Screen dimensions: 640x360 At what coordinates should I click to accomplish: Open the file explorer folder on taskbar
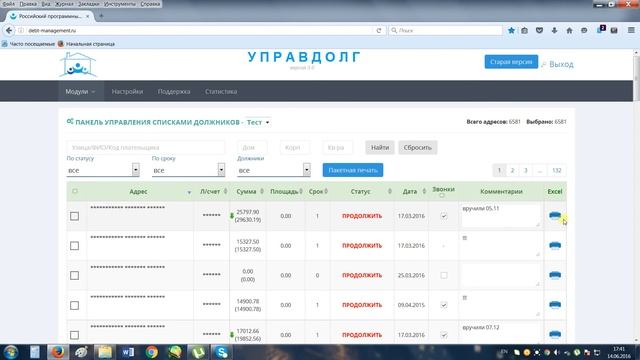pyautogui.click(x=104, y=352)
